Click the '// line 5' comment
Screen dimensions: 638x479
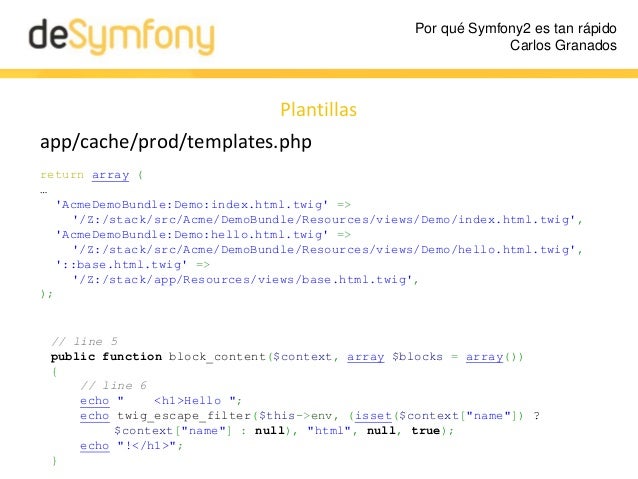[84, 341]
